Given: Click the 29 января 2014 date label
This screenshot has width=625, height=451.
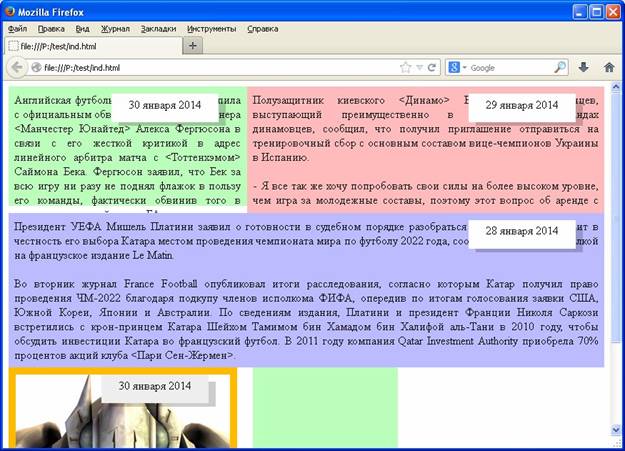Looking at the screenshot, I should [x=521, y=105].
